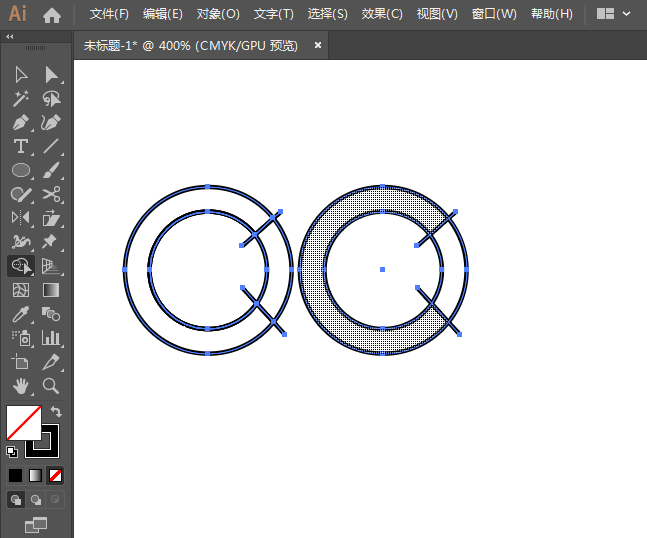Select the Mesh tool
This screenshot has height=538, width=647.
coord(21,290)
